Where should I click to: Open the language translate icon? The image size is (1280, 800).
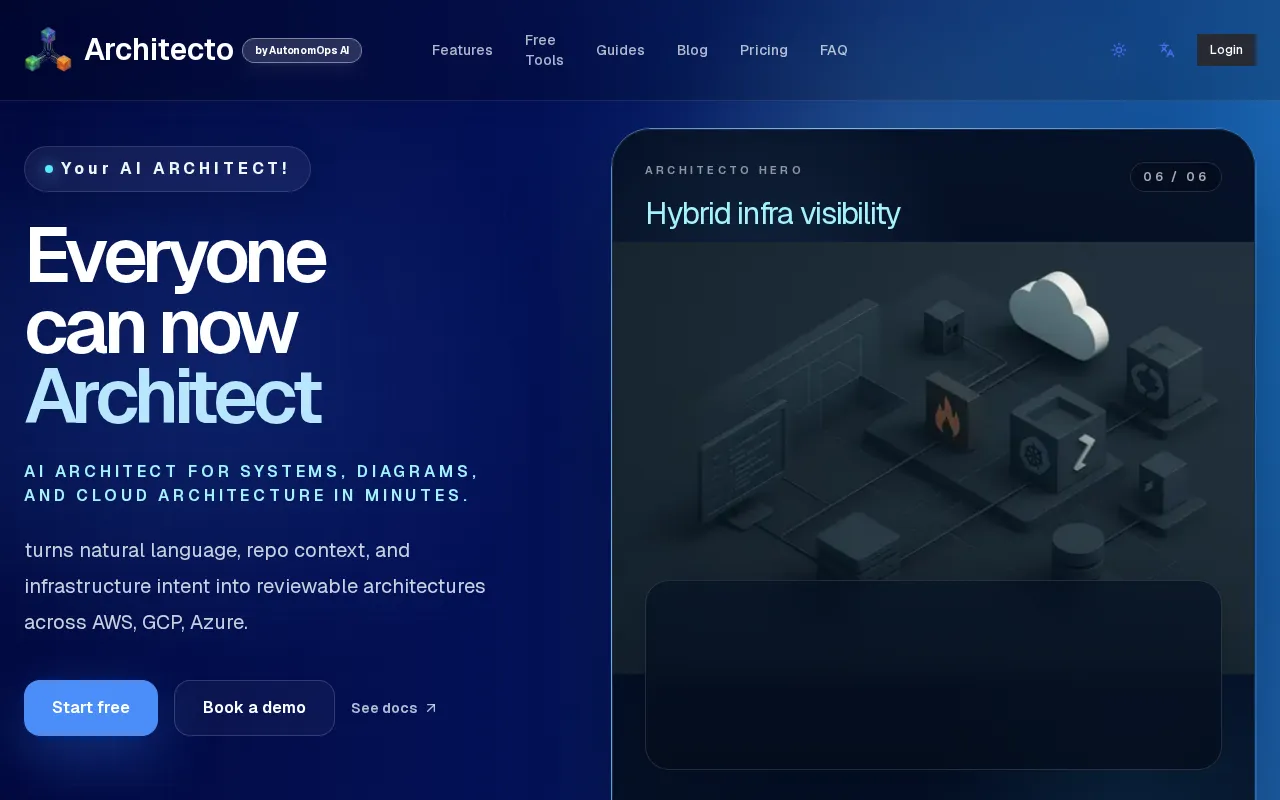click(x=1167, y=50)
